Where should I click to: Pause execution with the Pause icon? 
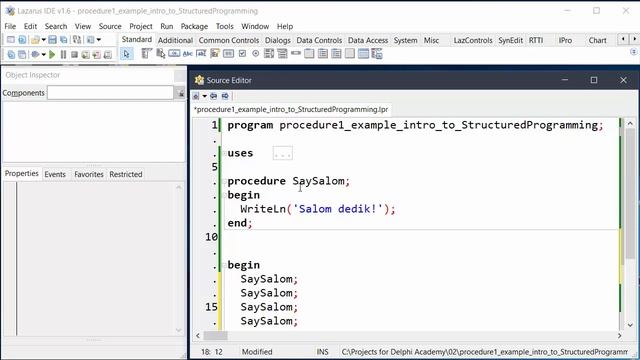[x=63, y=54]
